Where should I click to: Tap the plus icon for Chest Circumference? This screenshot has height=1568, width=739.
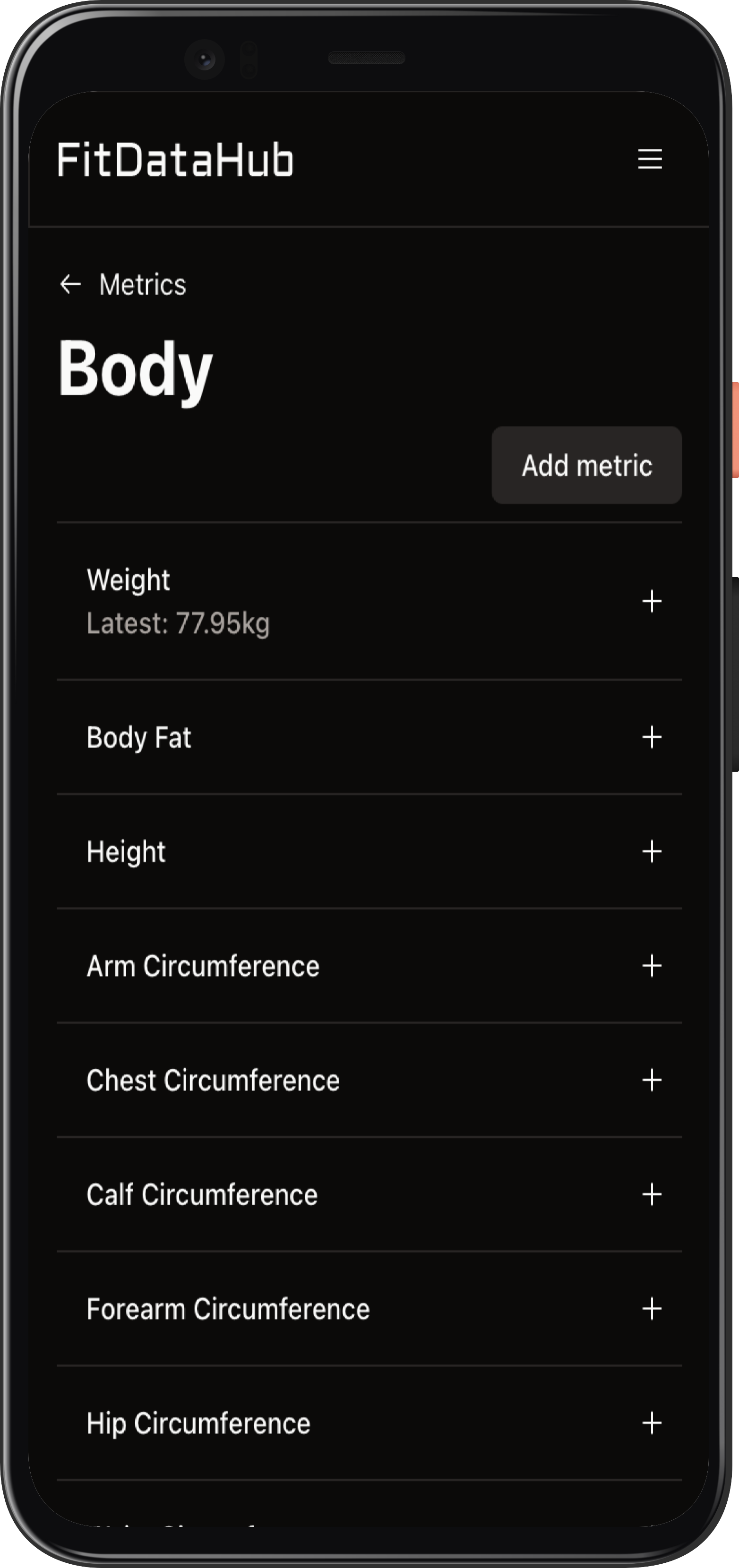coord(651,1081)
